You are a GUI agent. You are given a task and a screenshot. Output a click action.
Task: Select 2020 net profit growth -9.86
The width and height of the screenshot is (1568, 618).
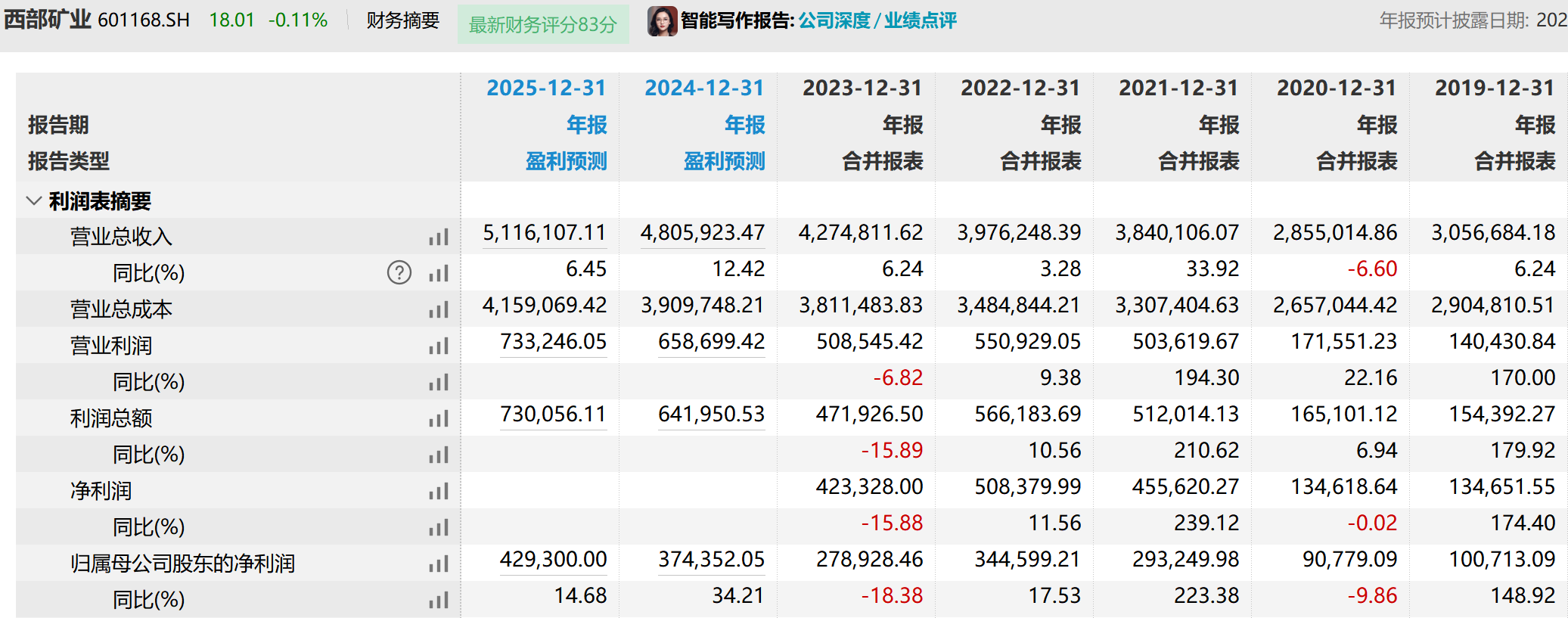(x=1372, y=595)
